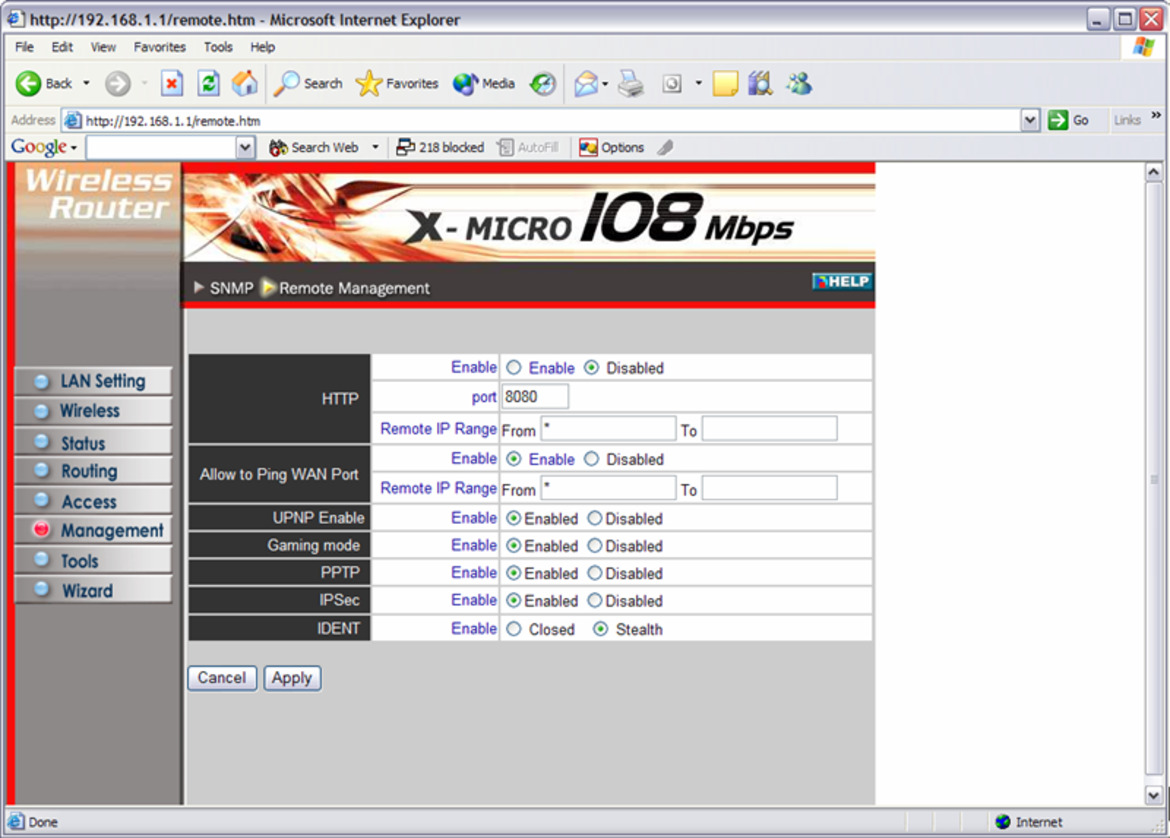Select HTTP Enable radio button
The width and height of the screenshot is (1170, 838).
point(513,367)
